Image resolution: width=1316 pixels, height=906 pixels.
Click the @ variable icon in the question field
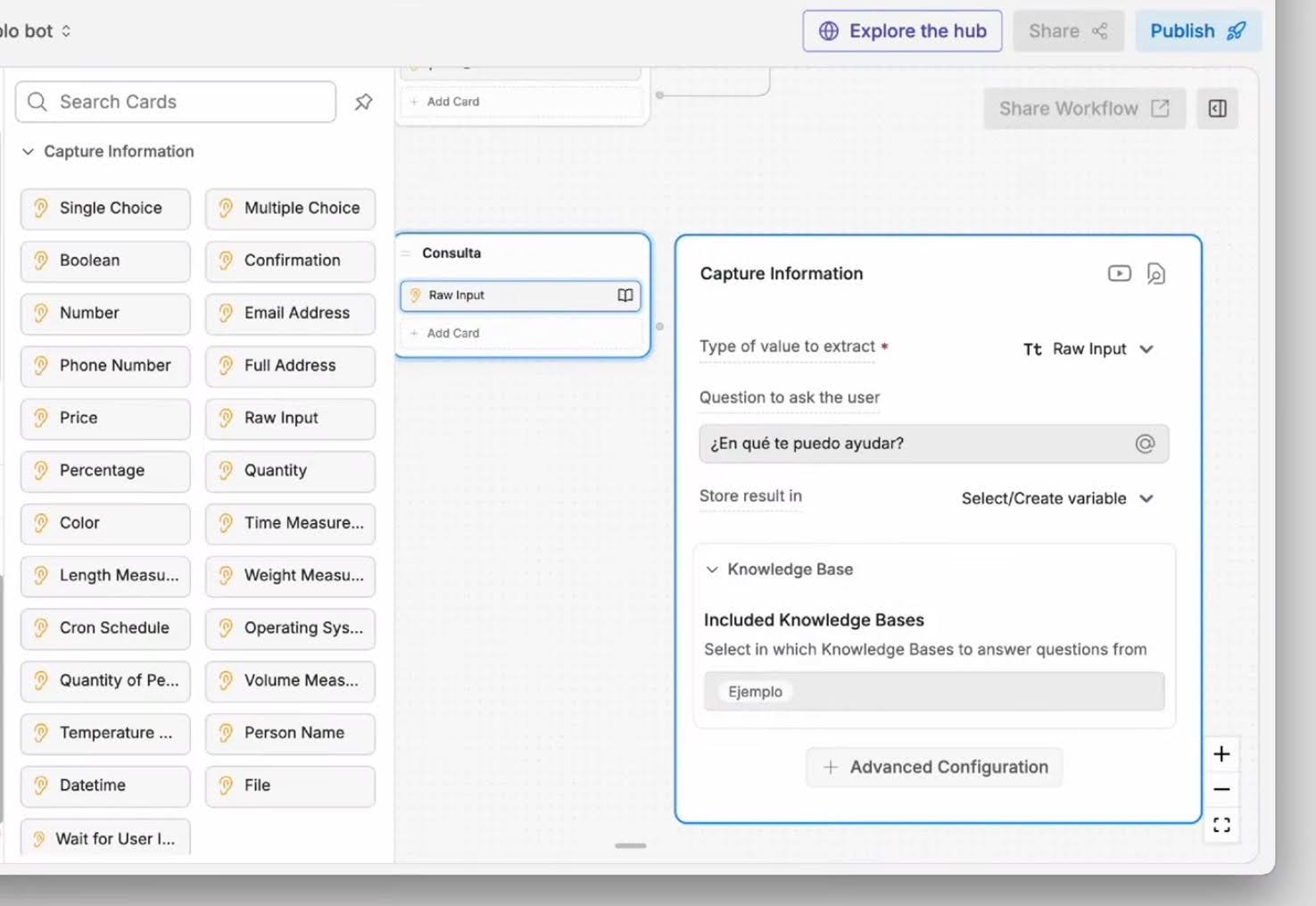tap(1145, 444)
